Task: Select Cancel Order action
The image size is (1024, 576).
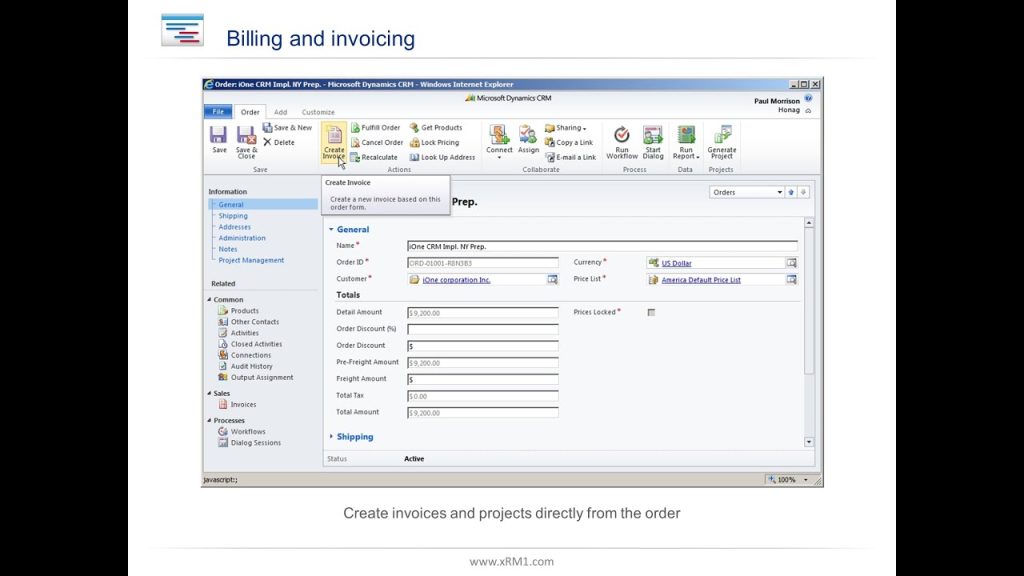Action: 377,142
